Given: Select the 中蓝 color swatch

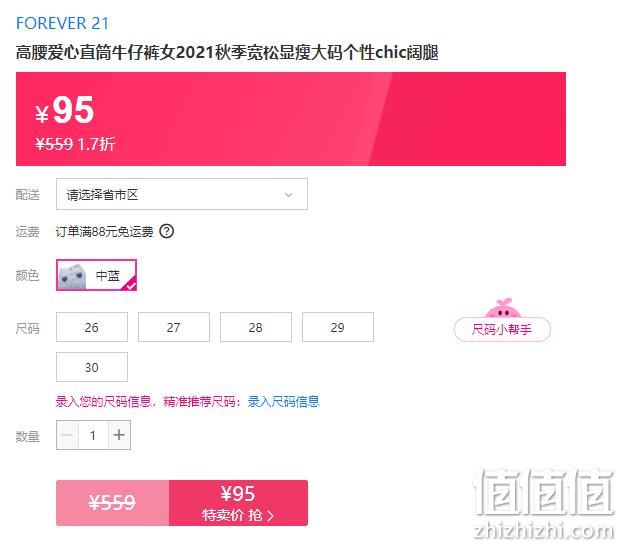Looking at the screenshot, I should (x=97, y=275).
